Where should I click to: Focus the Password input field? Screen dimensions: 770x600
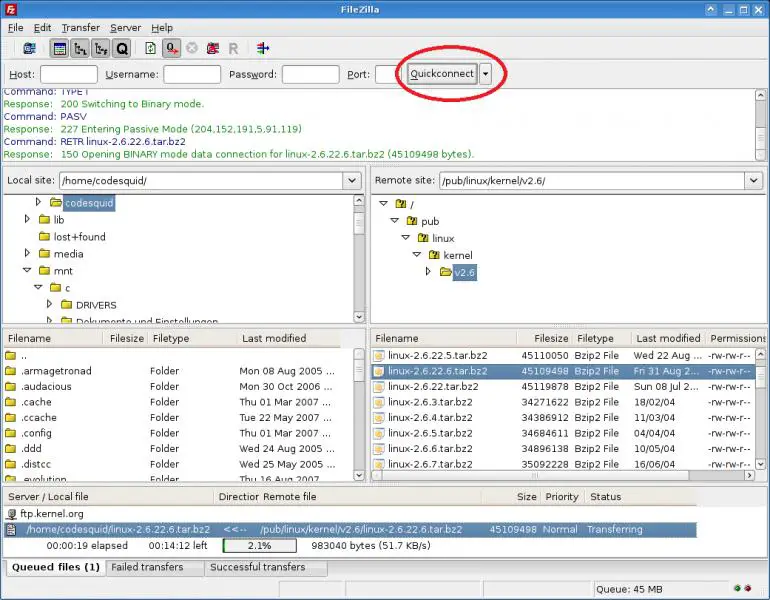[x=310, y=75]
